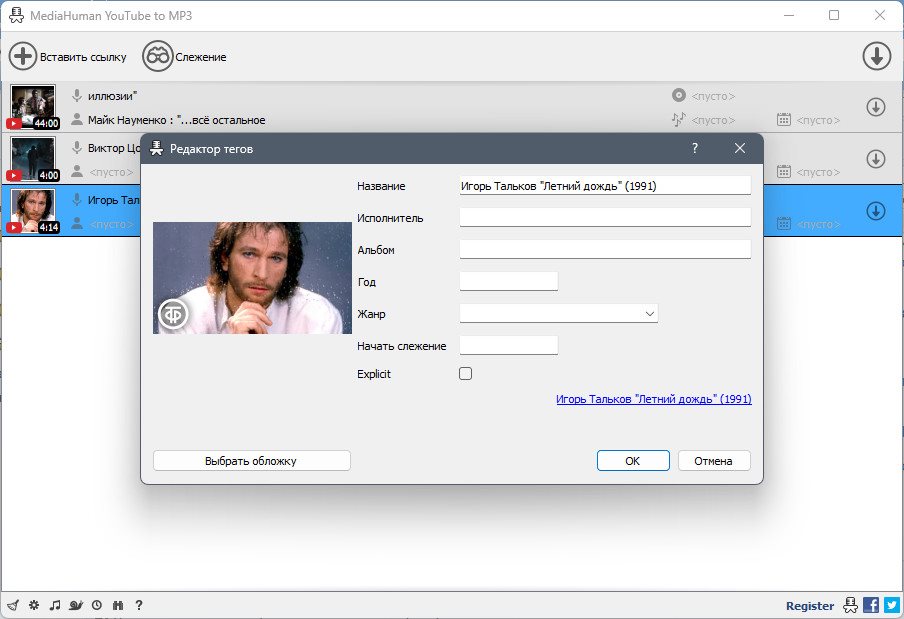Viewport: 904px width, 619px height.
Task: Click the binoculars search icon in bottom bar
Action: click(118, 605)
